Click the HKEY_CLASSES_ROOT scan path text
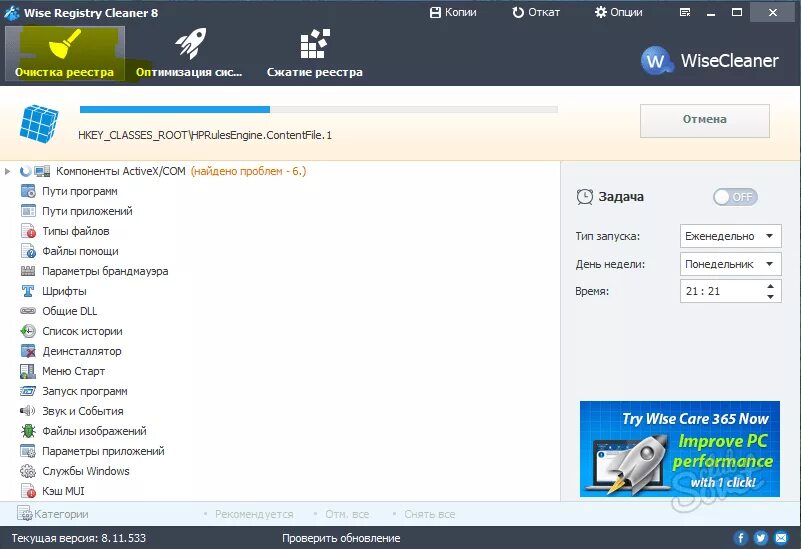Screen dimensions: 801x549 [x=205, y=135]
